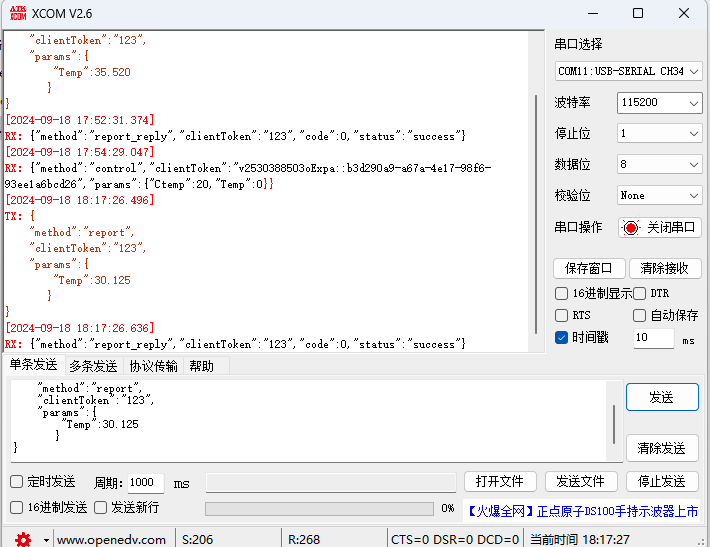Switch to the 多条发送 tab

(93, 366)
